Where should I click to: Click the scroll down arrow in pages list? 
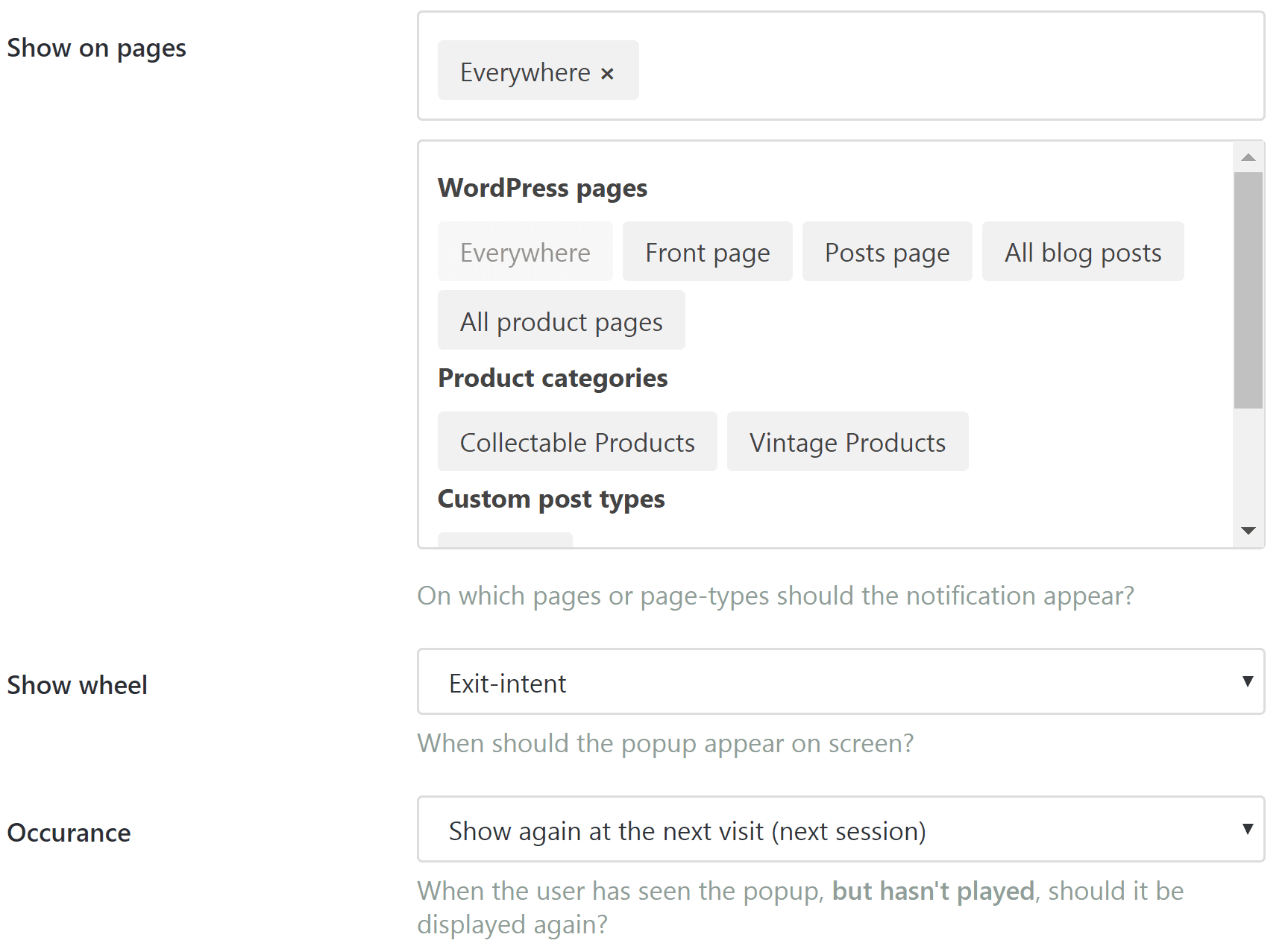tap(1248, 531)
